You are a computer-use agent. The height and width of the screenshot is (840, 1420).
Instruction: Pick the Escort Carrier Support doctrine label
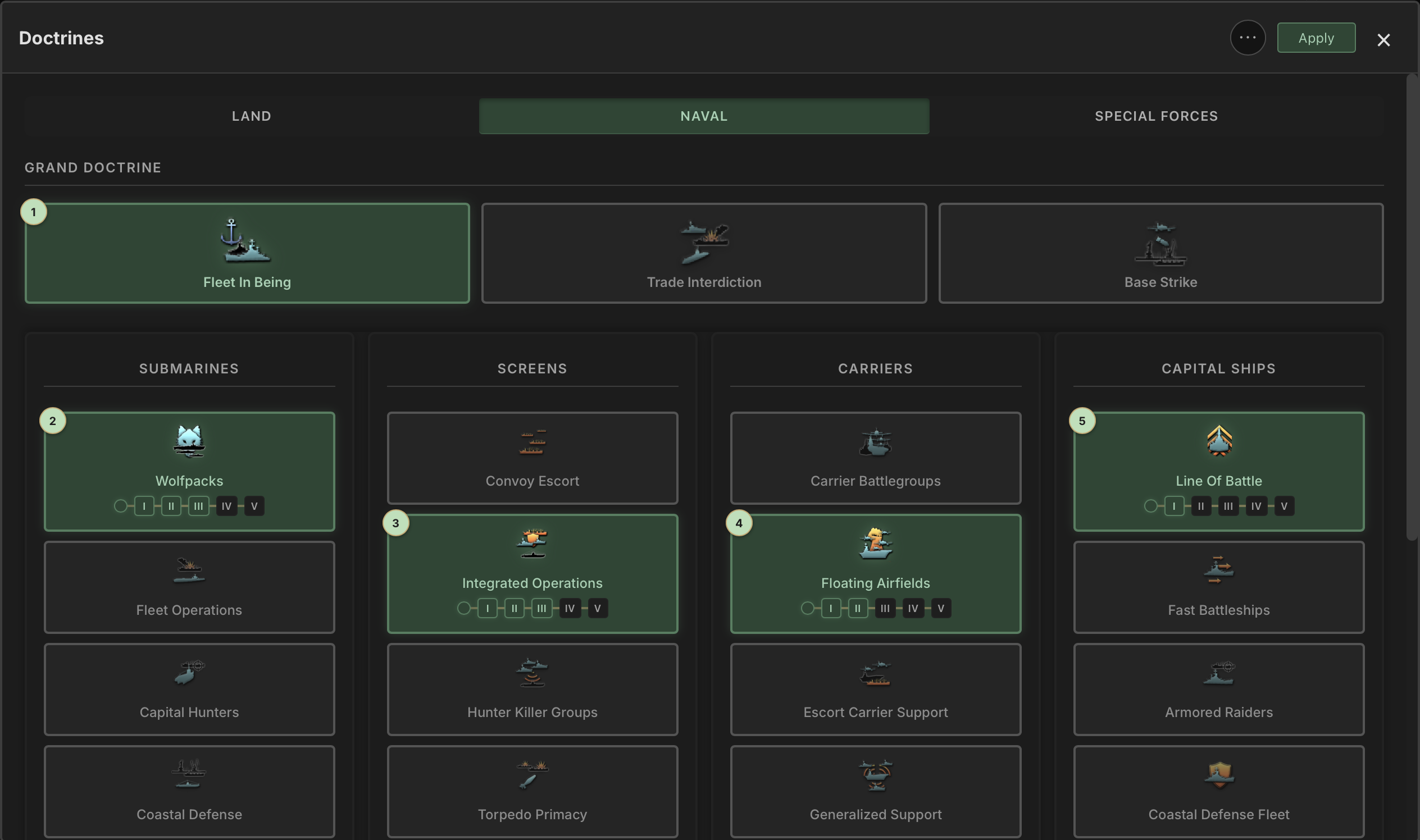[x=875, y=712]
